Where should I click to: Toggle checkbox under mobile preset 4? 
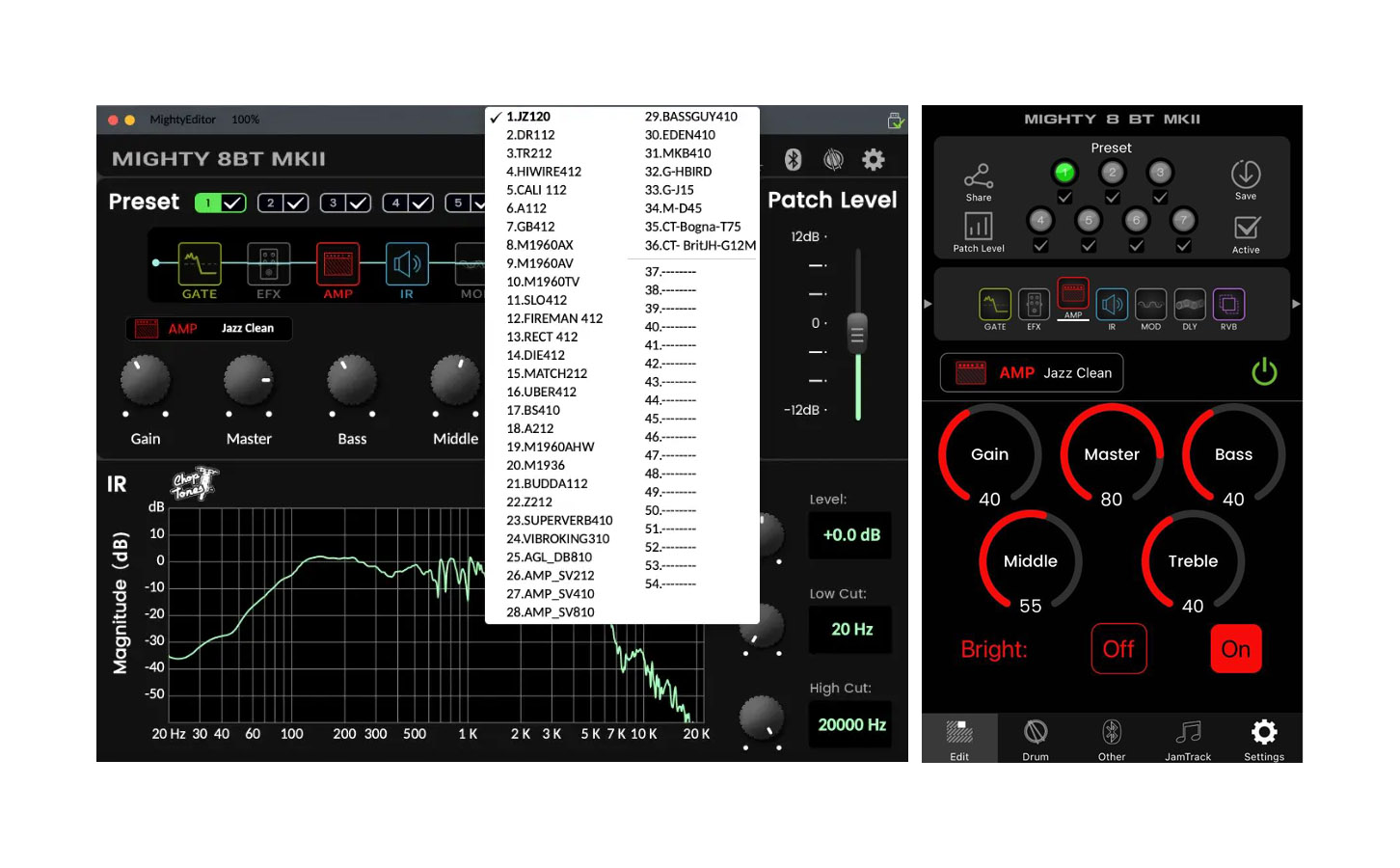click(1040, 246)
